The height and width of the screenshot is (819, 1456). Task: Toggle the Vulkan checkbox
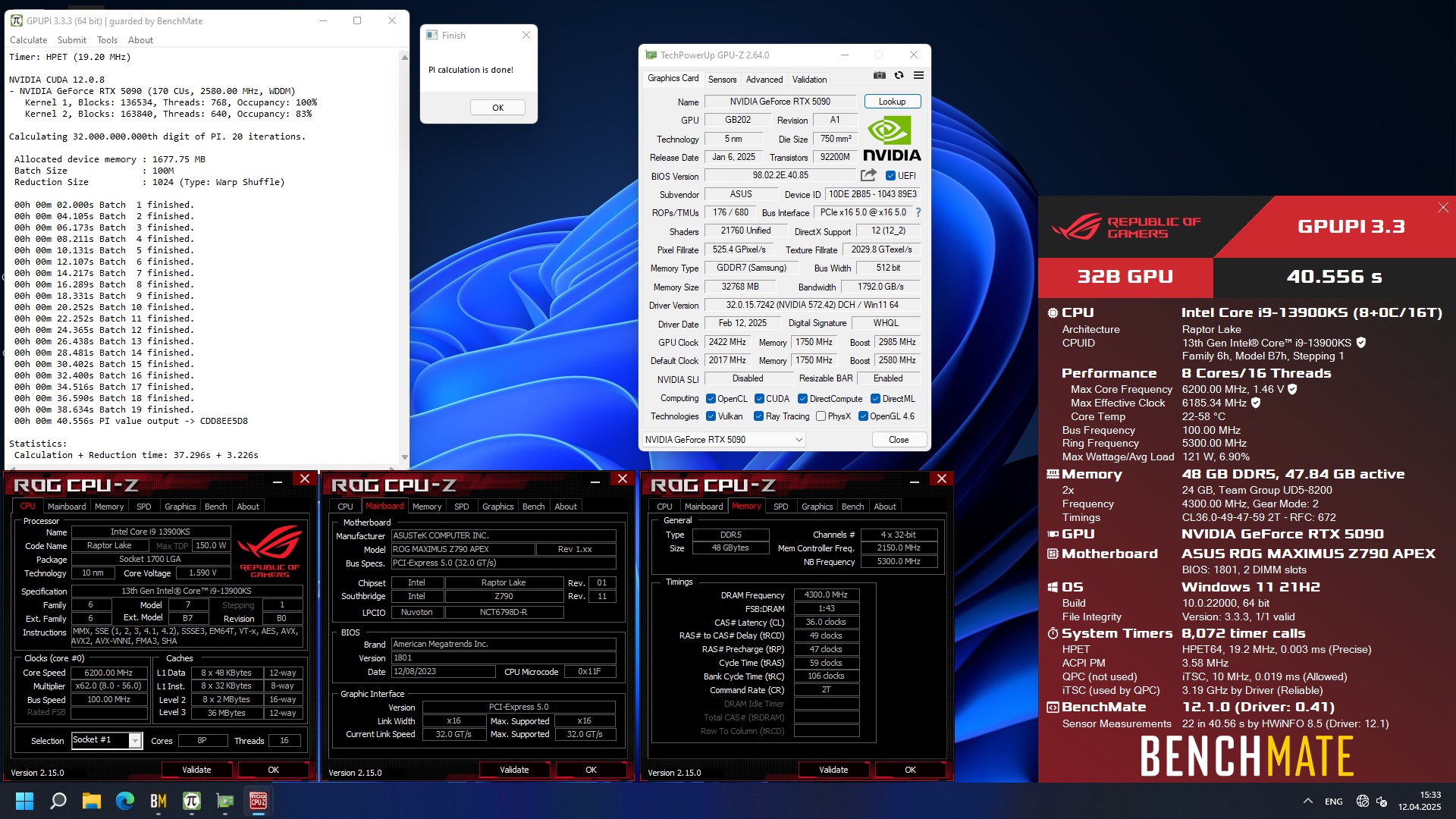click(711, 416)
